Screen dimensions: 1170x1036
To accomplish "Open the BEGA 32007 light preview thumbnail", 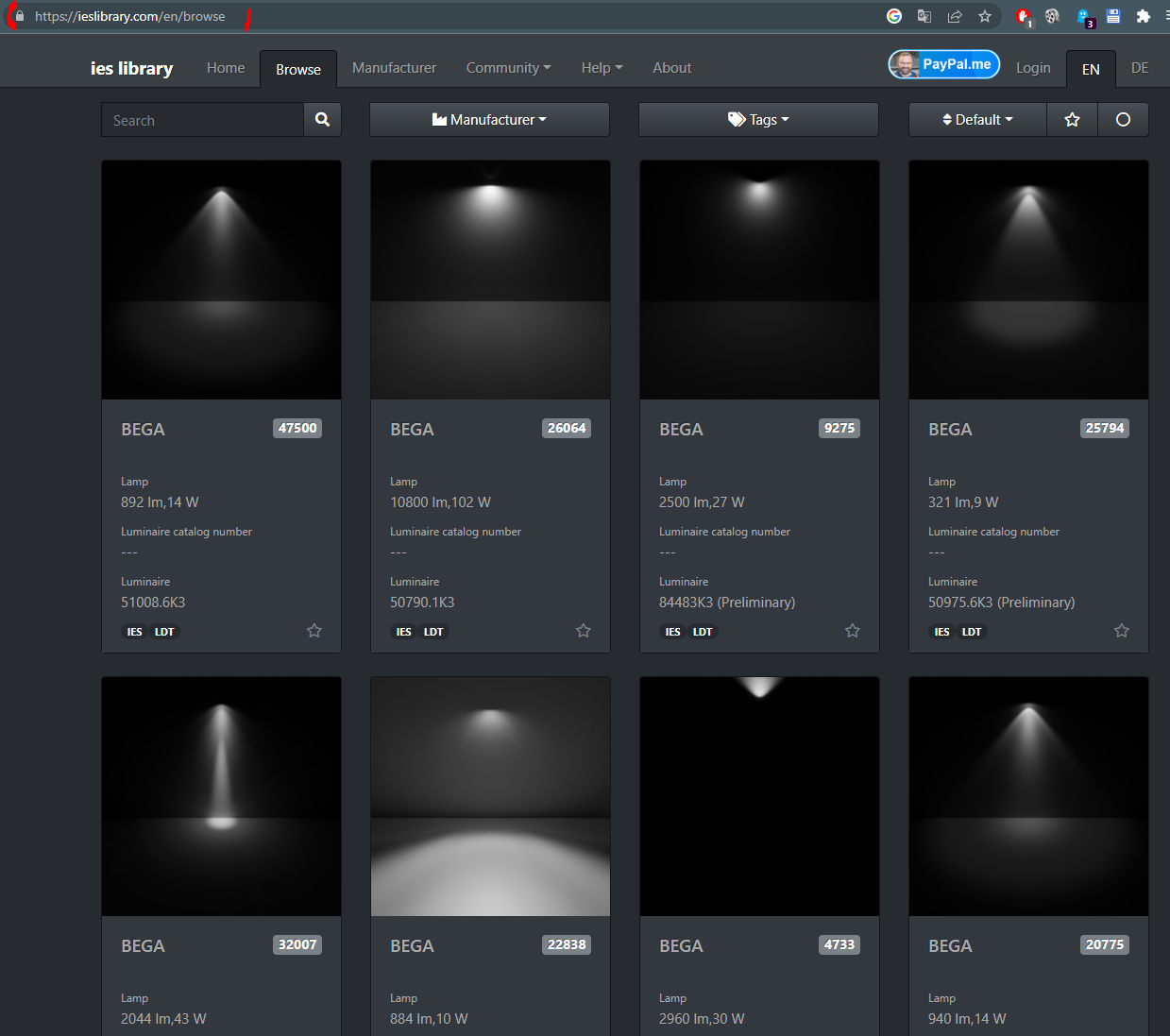I will tap(221, 796).
